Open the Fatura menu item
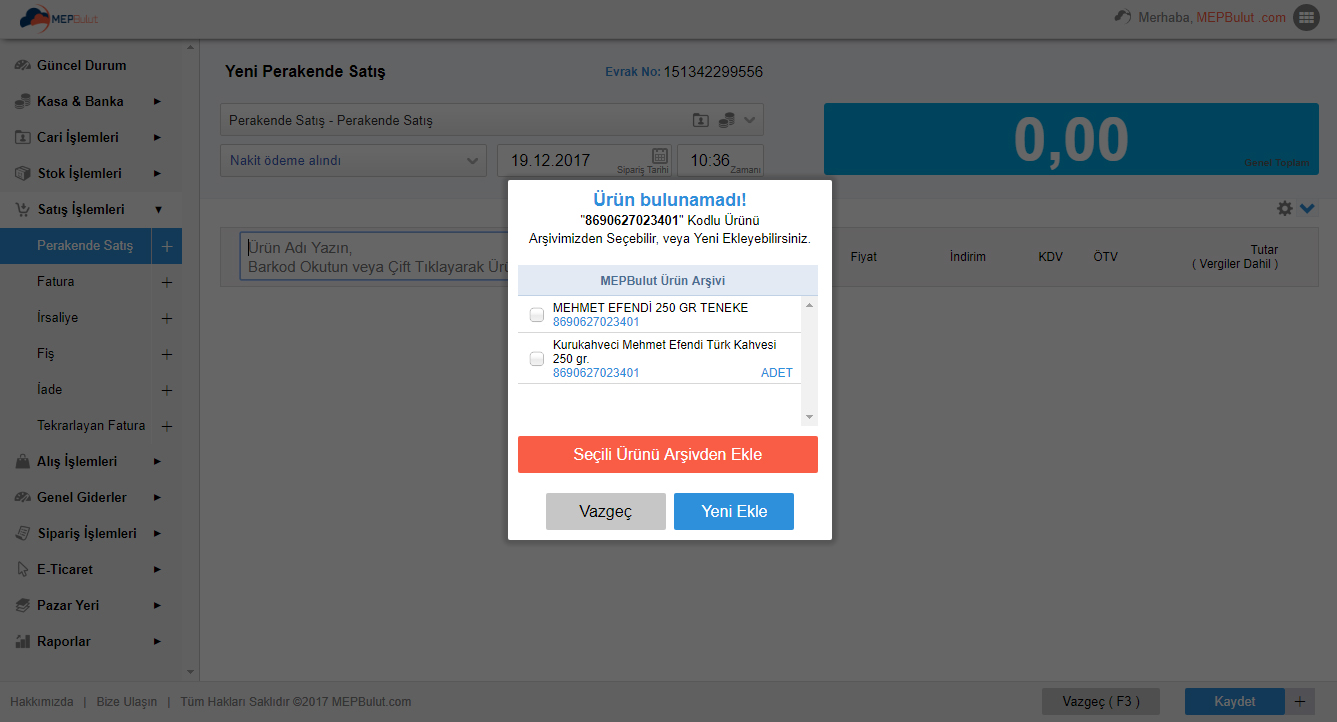Viewport: 1337px width, 722px height. [56, 282]
